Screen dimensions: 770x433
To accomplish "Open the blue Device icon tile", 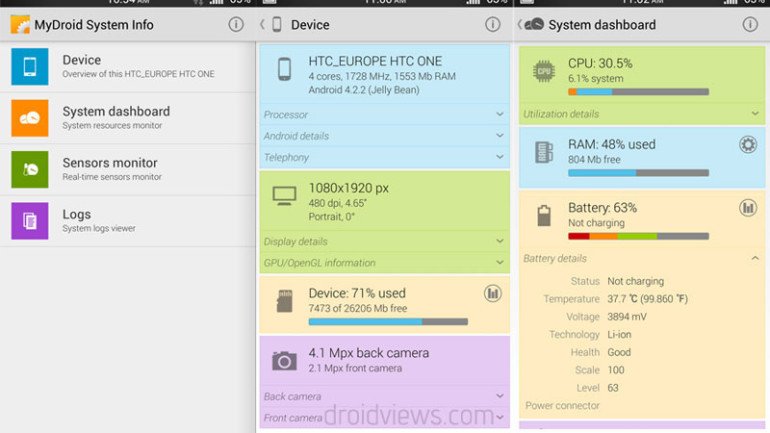I will point(30,67).
